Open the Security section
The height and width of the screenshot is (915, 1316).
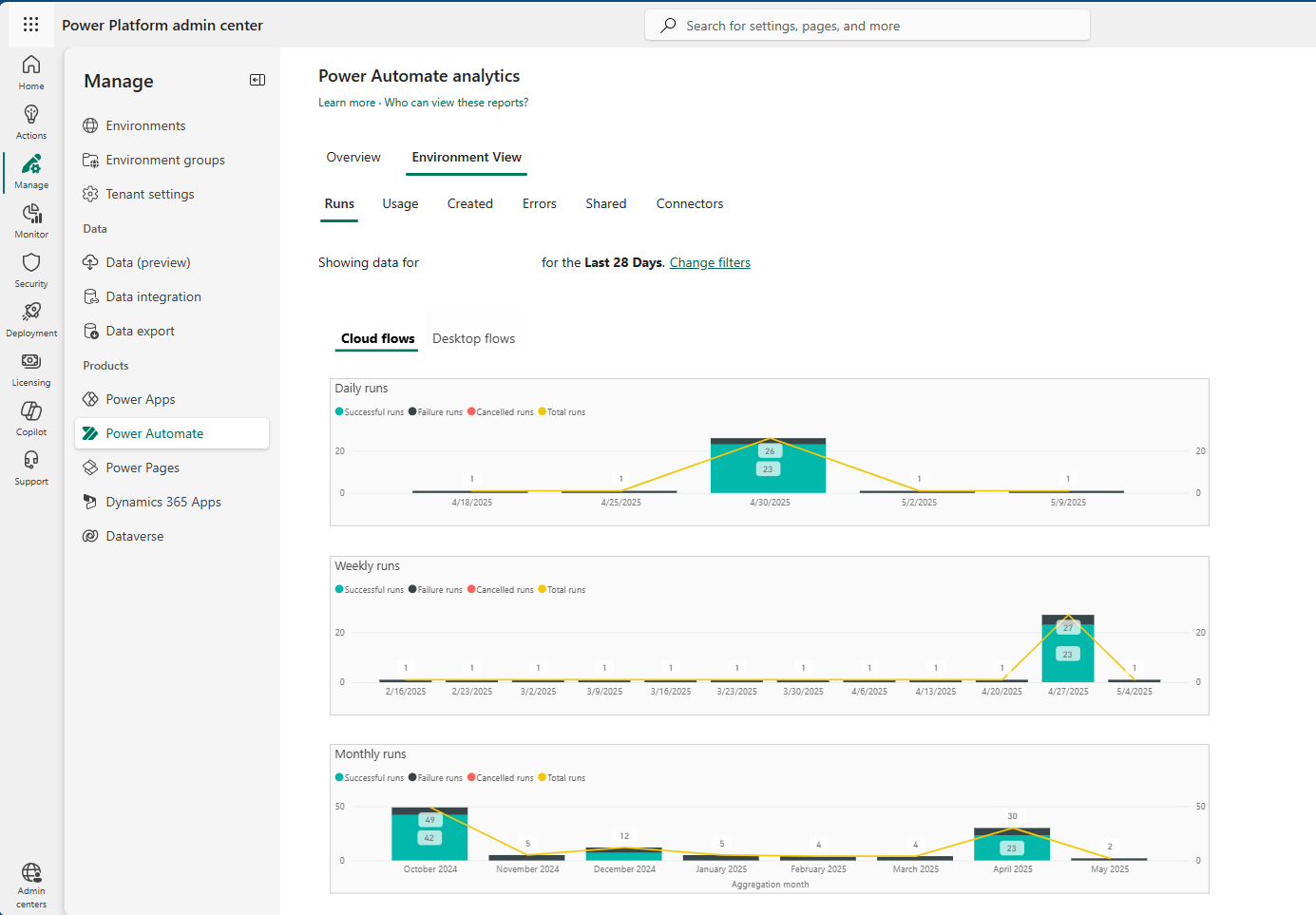(x=31, y=269)
